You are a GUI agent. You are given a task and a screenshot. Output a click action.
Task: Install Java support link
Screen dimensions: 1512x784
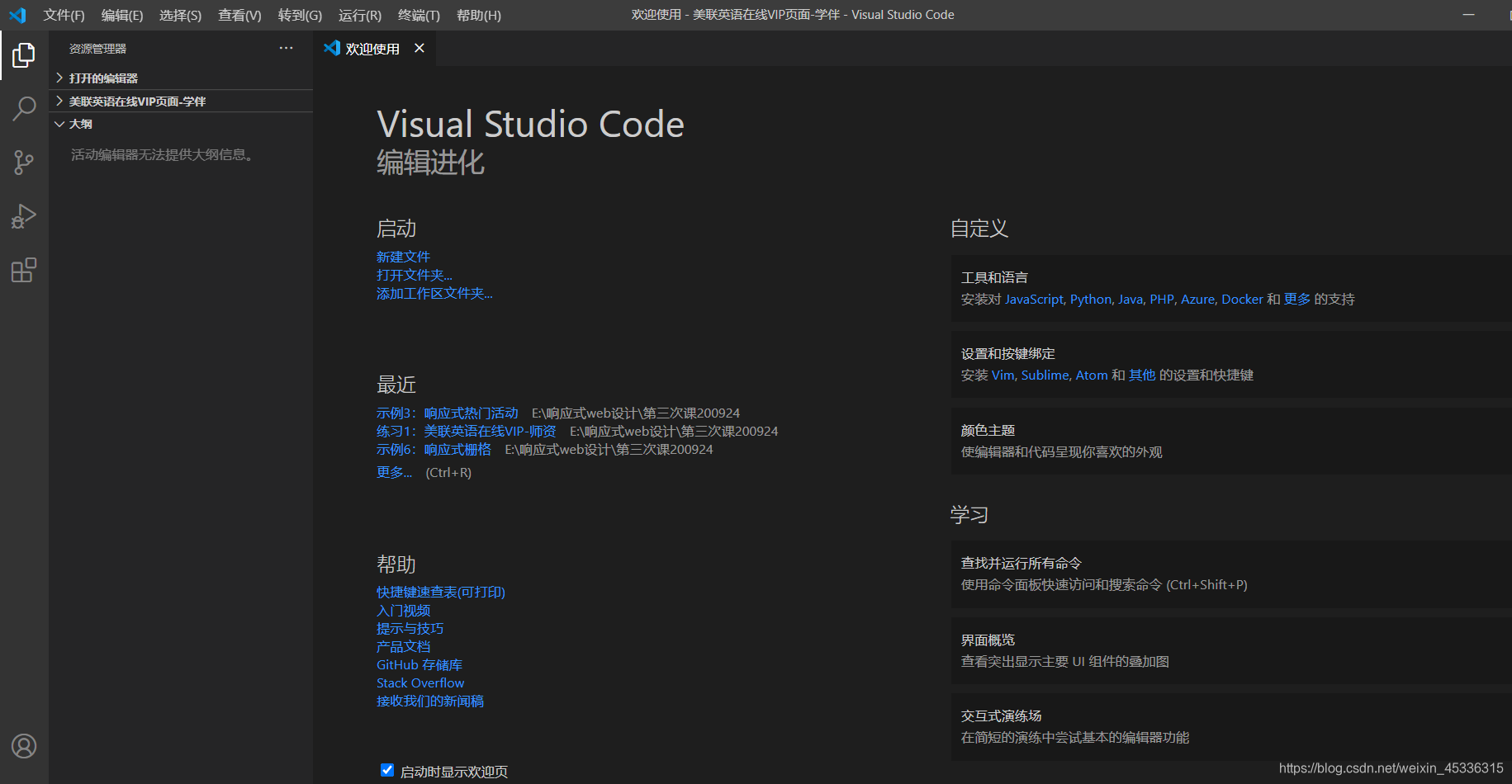click(x=1130, y=299)
